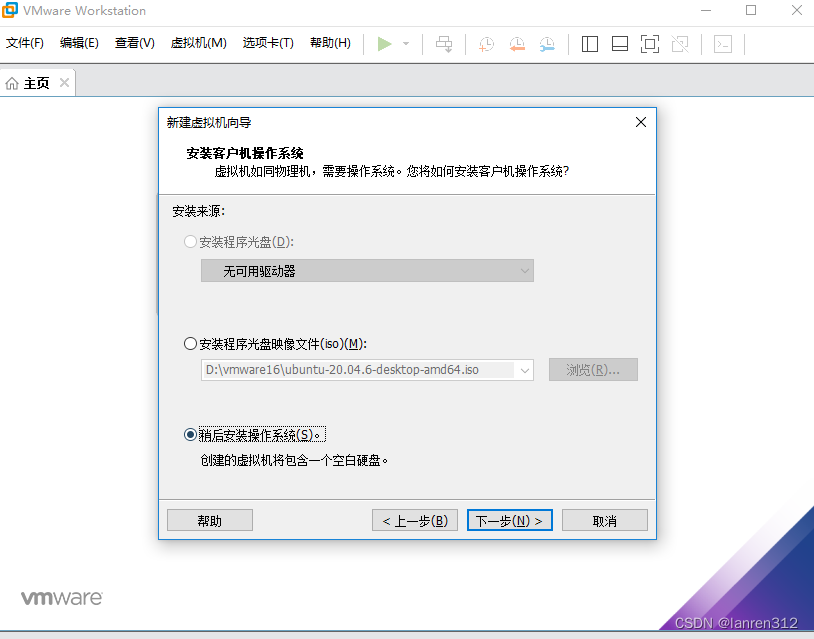Select the 安装程序光盘(D) radio option
The height and width of the screenshot is (639, 814).
(191, 242)
